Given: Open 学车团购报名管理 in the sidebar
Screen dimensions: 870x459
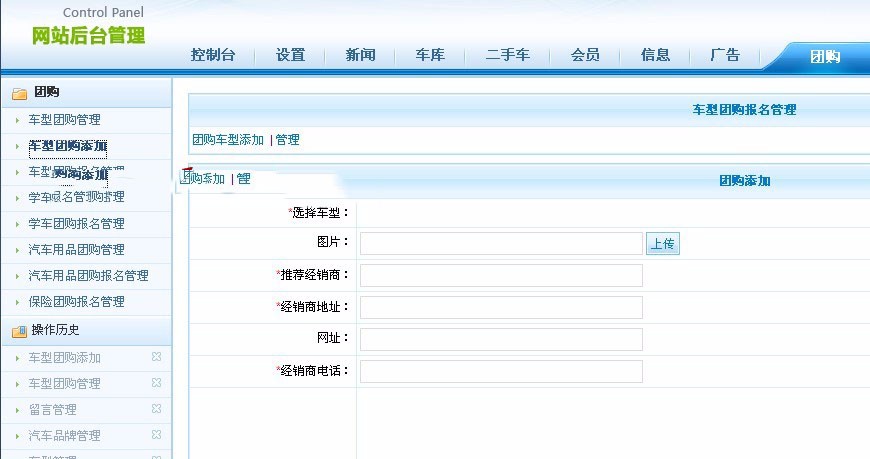Looking at the screenshot, I should tap(77, 224).
